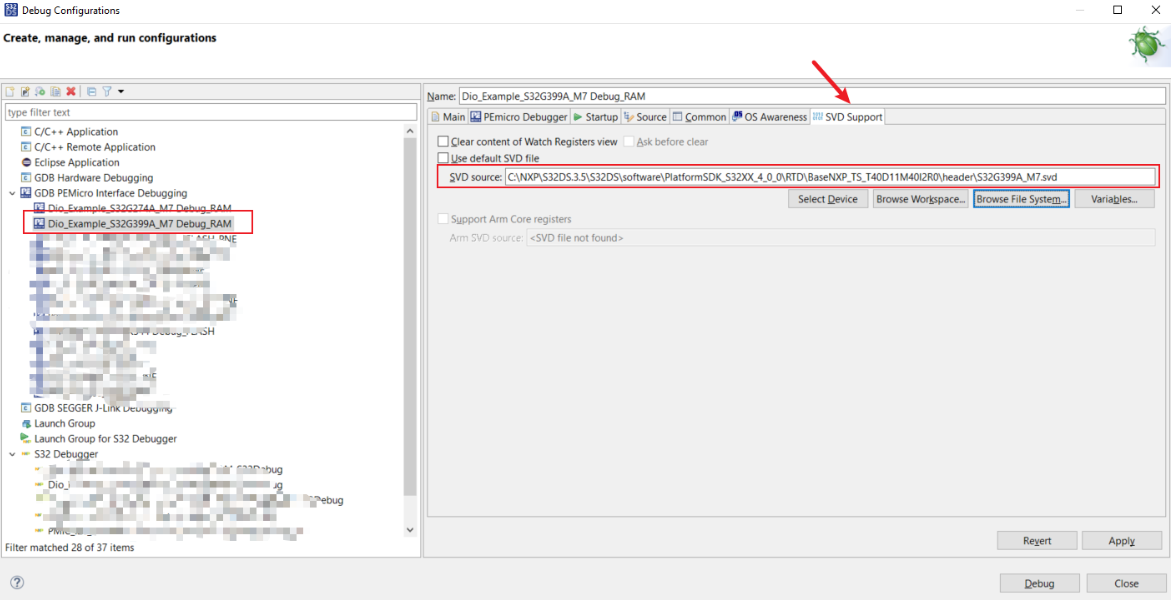This screenshot has width=1171, height=600.
Task: Click the Debug button
Action: [1040, 584]
